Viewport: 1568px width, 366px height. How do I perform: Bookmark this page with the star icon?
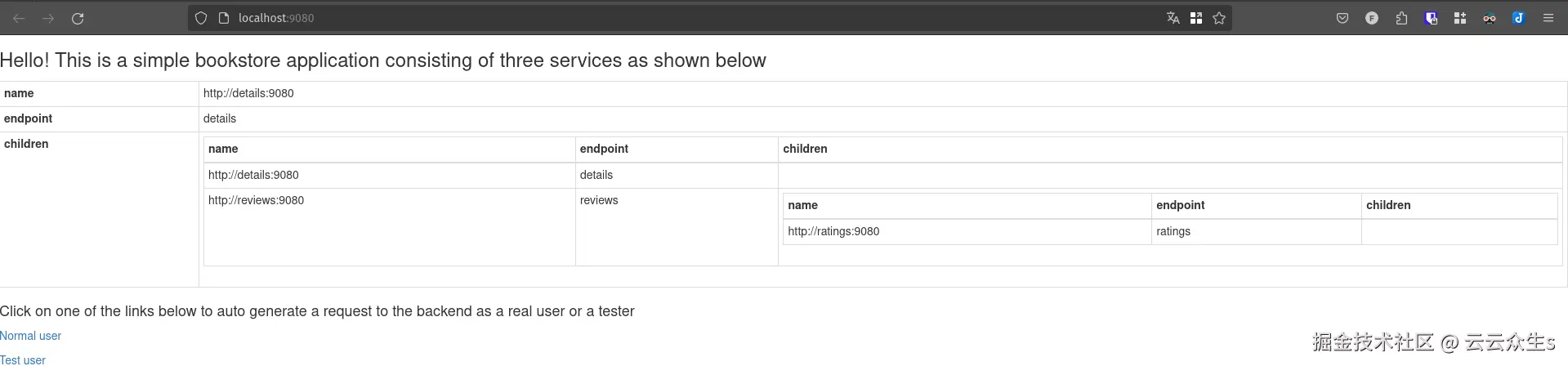click(1219, 18)
